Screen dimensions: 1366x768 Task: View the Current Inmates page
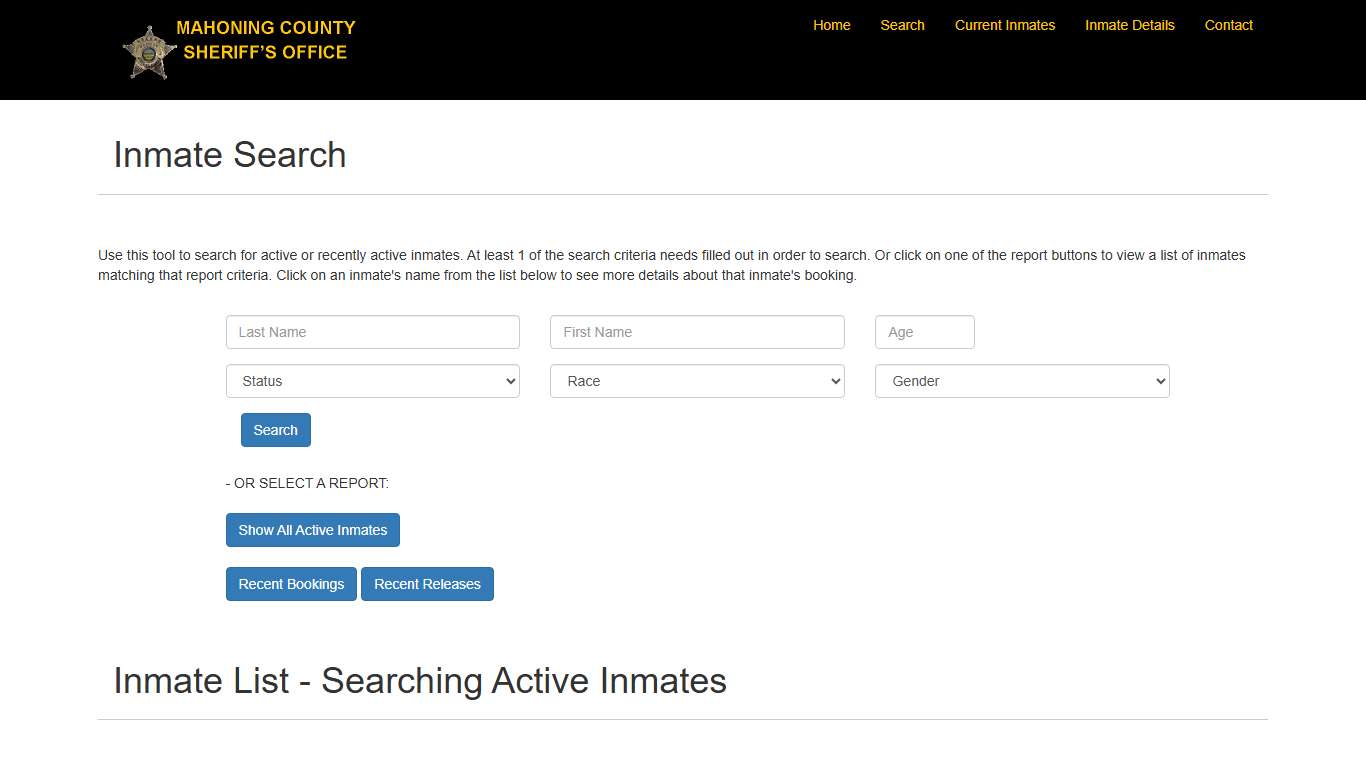(1005, 25)
